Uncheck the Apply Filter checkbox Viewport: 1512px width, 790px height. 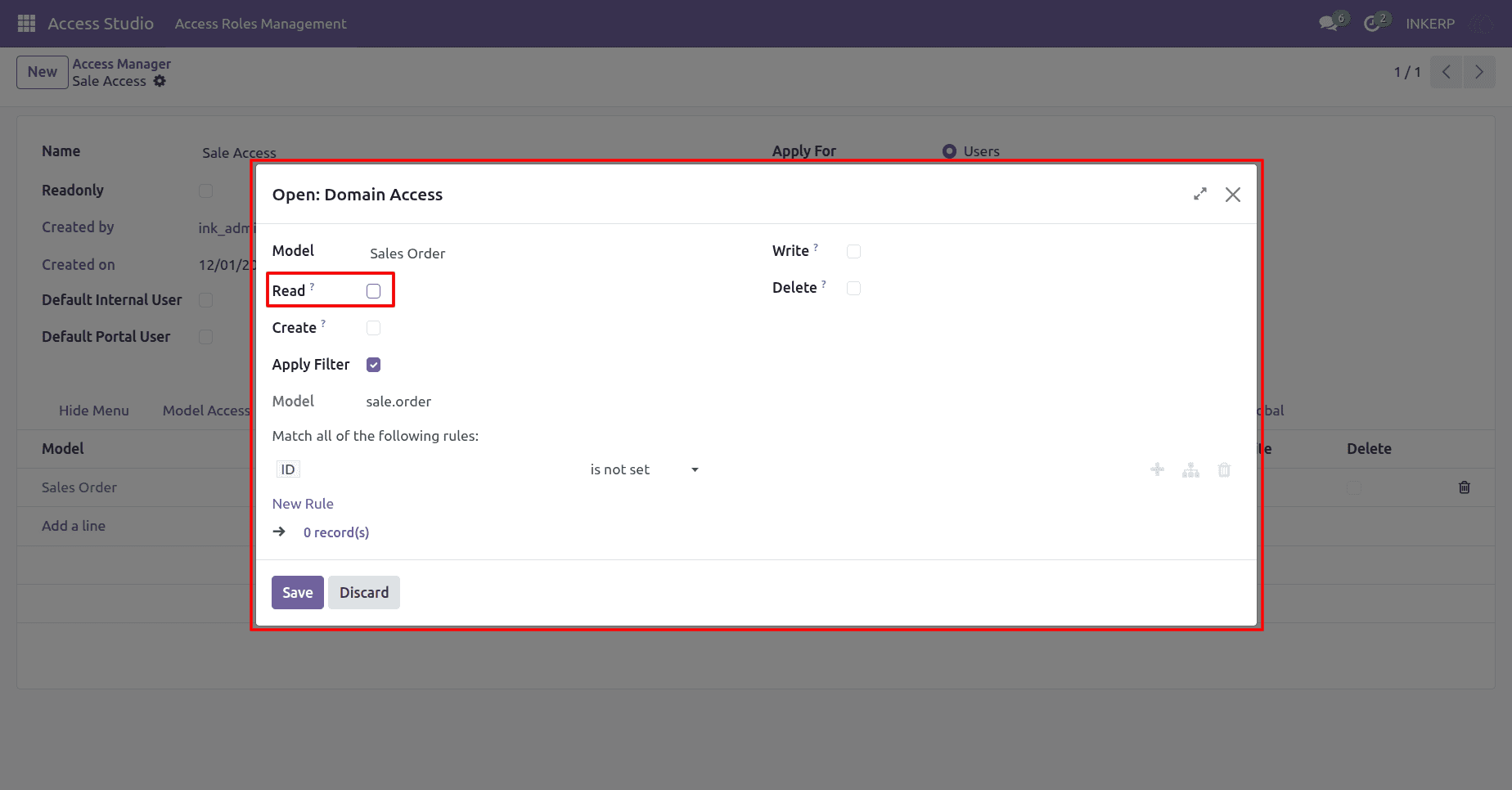click(374, 365)
